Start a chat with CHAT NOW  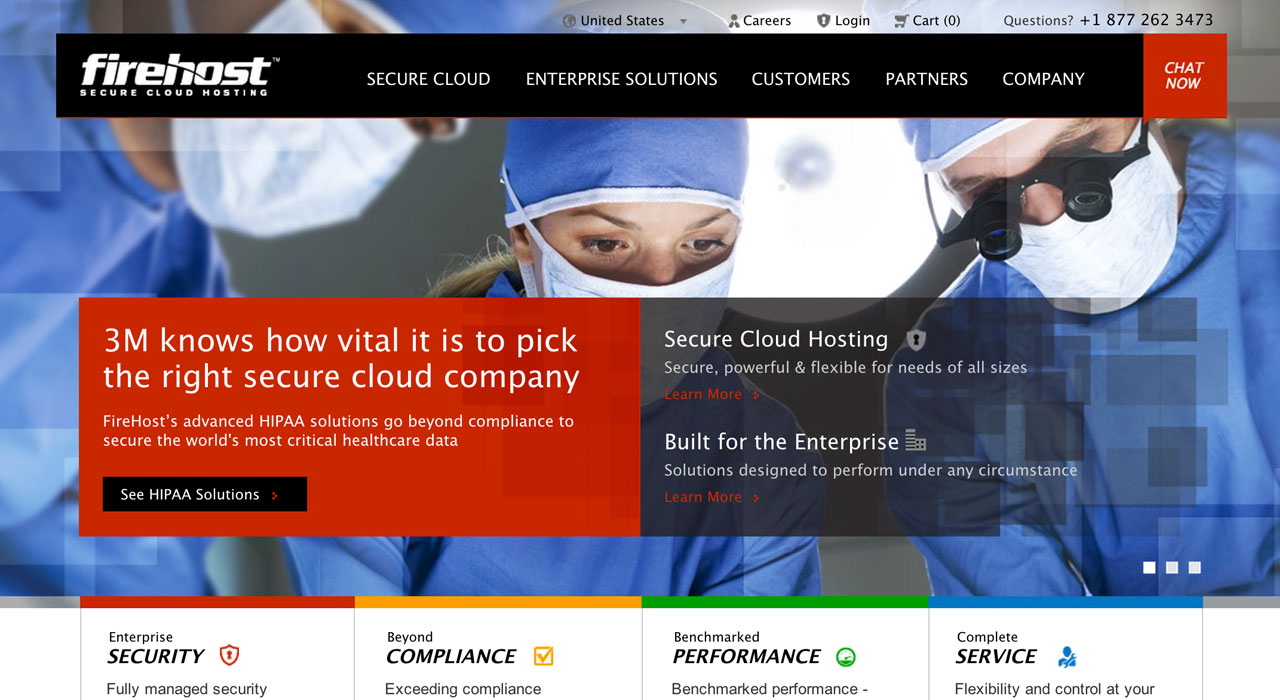(1184, 76)
